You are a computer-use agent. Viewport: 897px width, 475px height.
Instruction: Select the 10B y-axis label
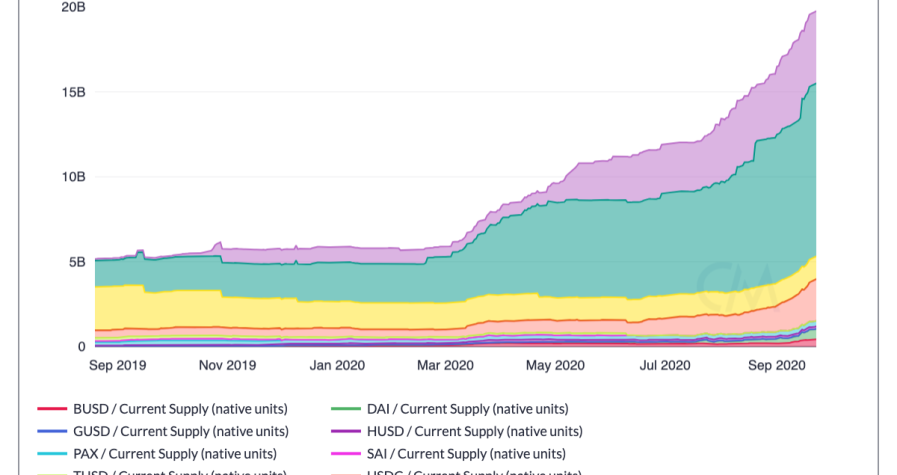click(x=73, y=177)
